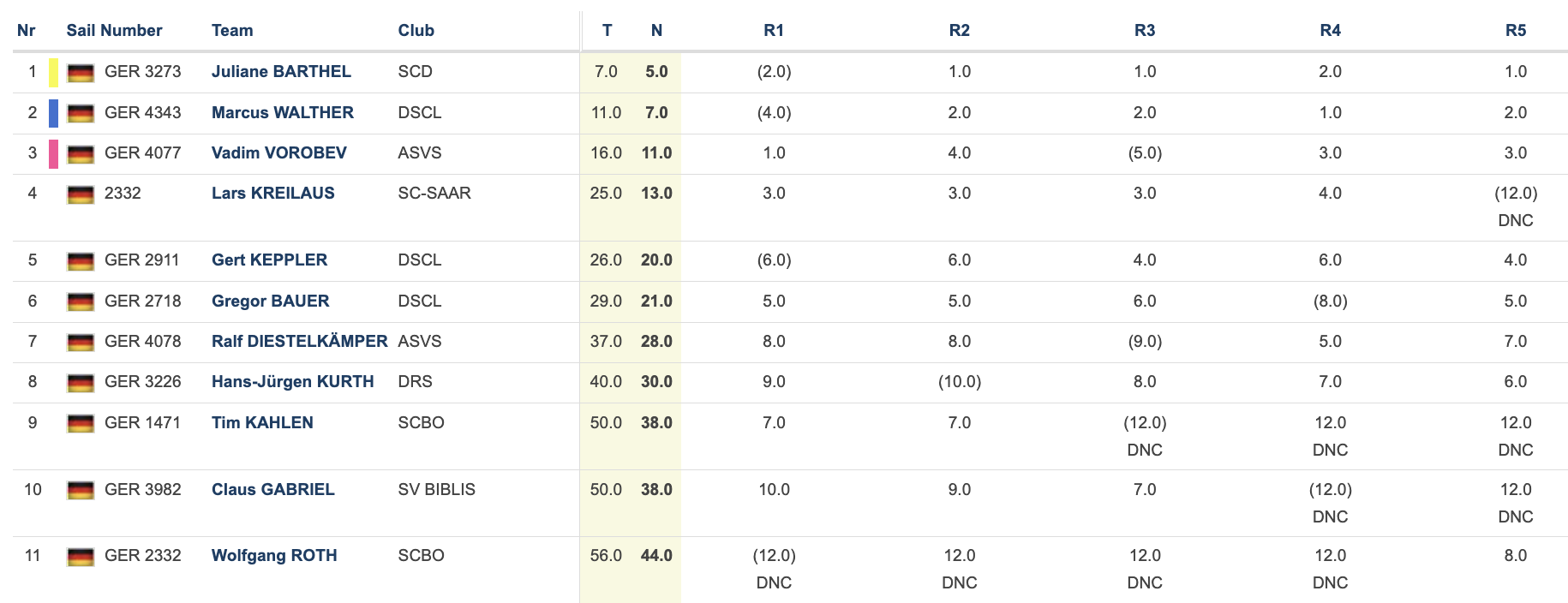1568x603 pixels.
Task: Click the blue position marker in row 2
Action: point(53,113)
